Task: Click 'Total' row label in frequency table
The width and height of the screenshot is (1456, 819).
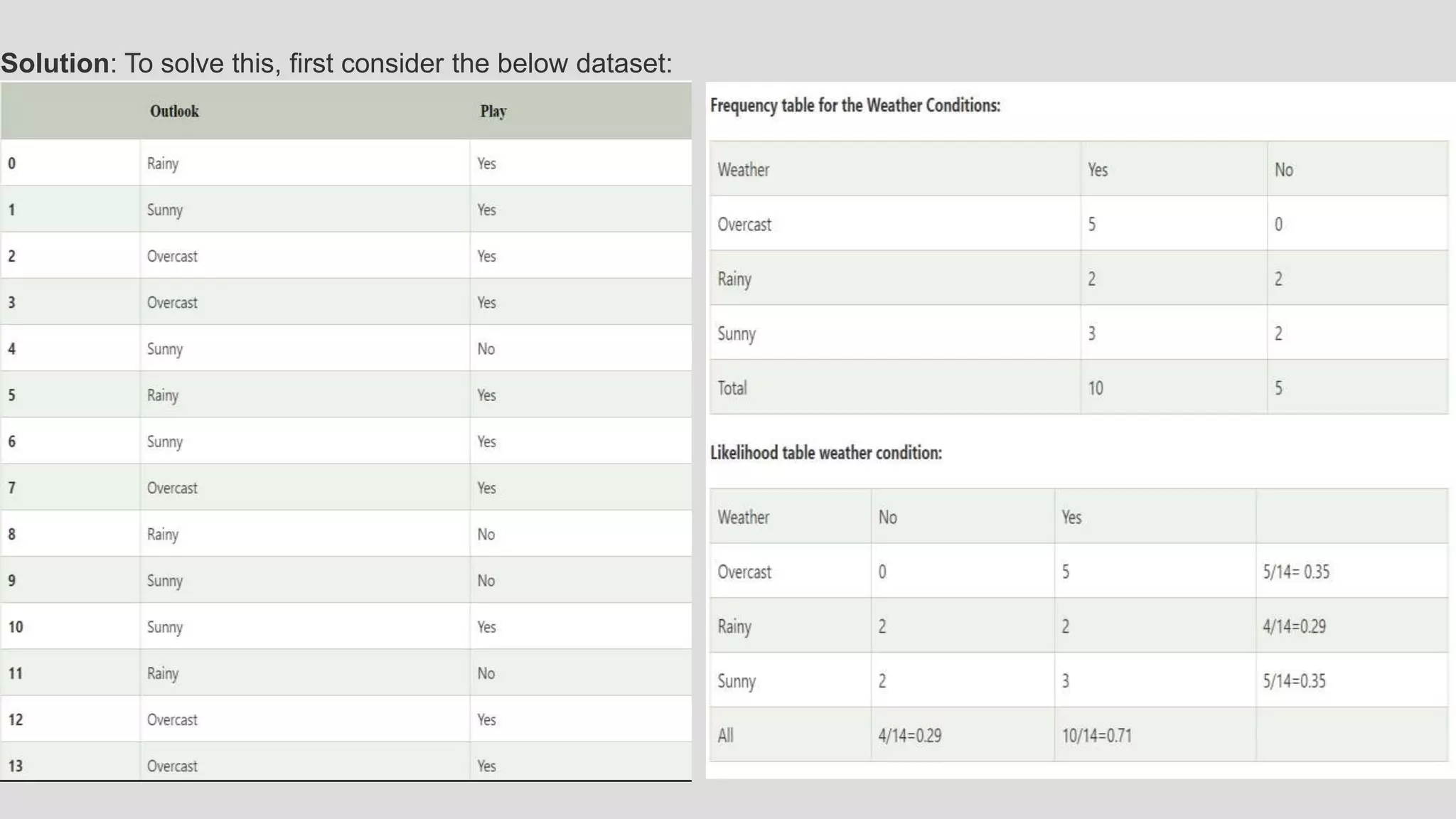Action: [x=732, y=388]
